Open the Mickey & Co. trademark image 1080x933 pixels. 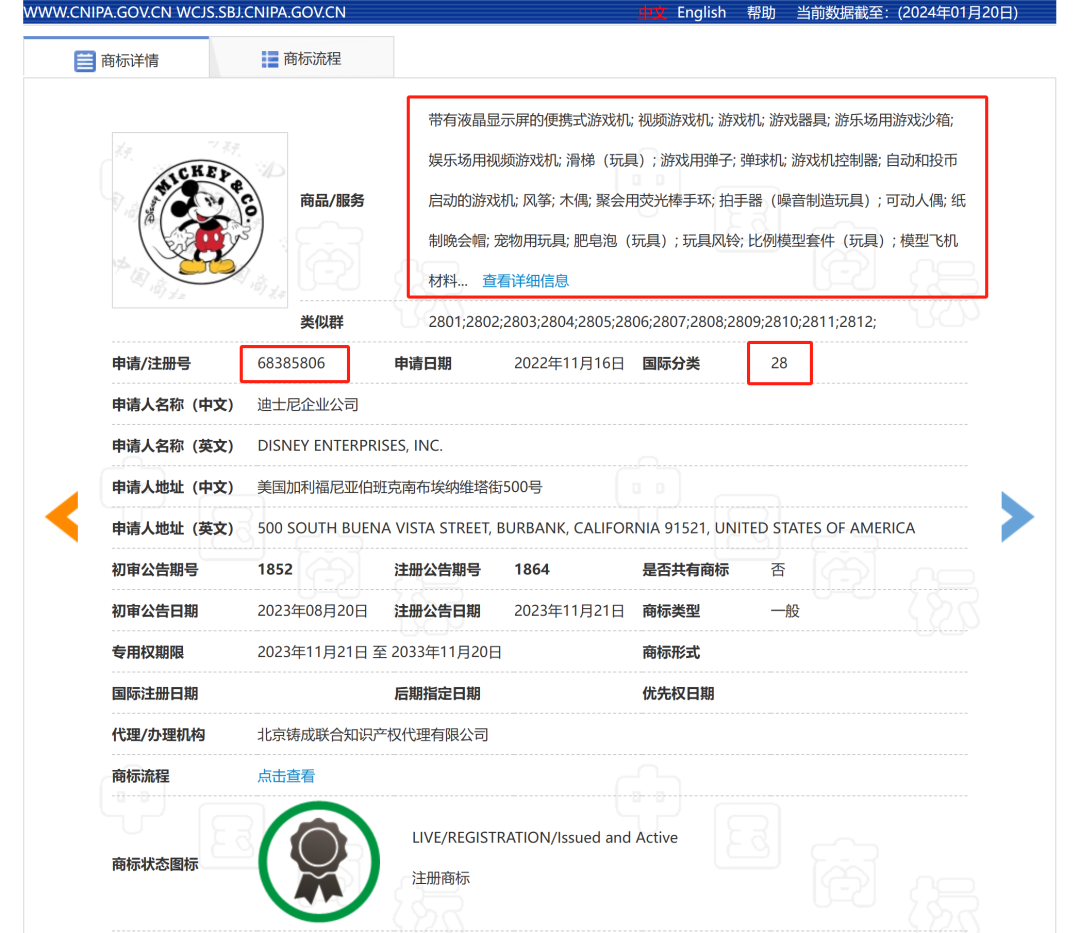pyautogui.click(x=200, y=220)
